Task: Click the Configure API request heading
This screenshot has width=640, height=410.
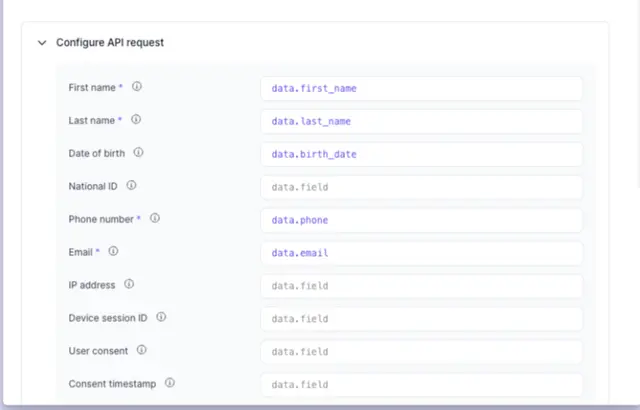Action: (110, 42)
